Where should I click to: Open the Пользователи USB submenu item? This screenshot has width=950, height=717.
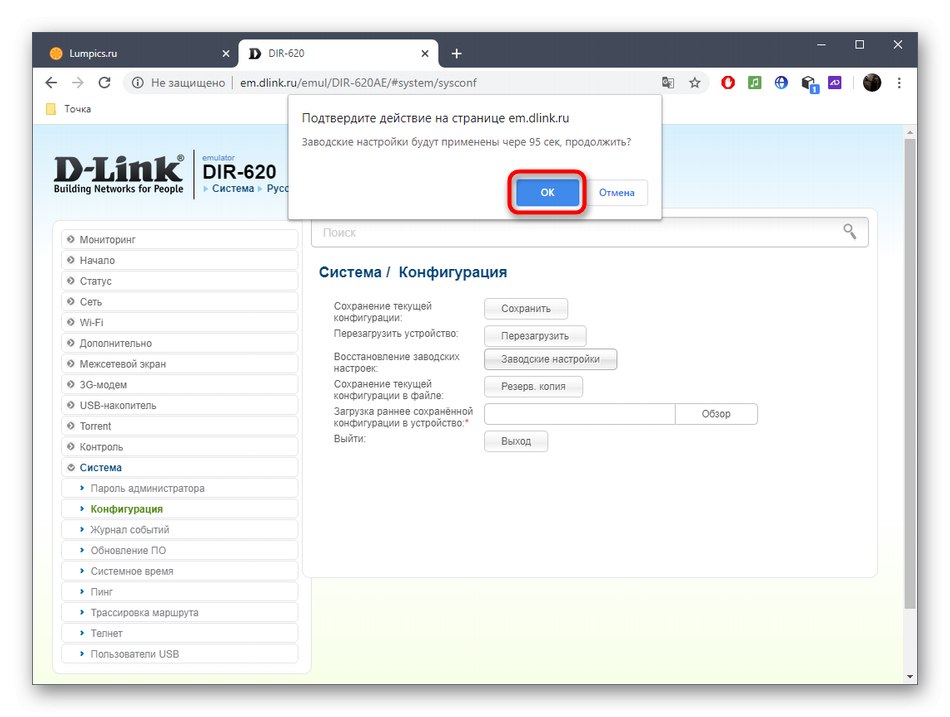pyautogui.click(x=179, y=654)
